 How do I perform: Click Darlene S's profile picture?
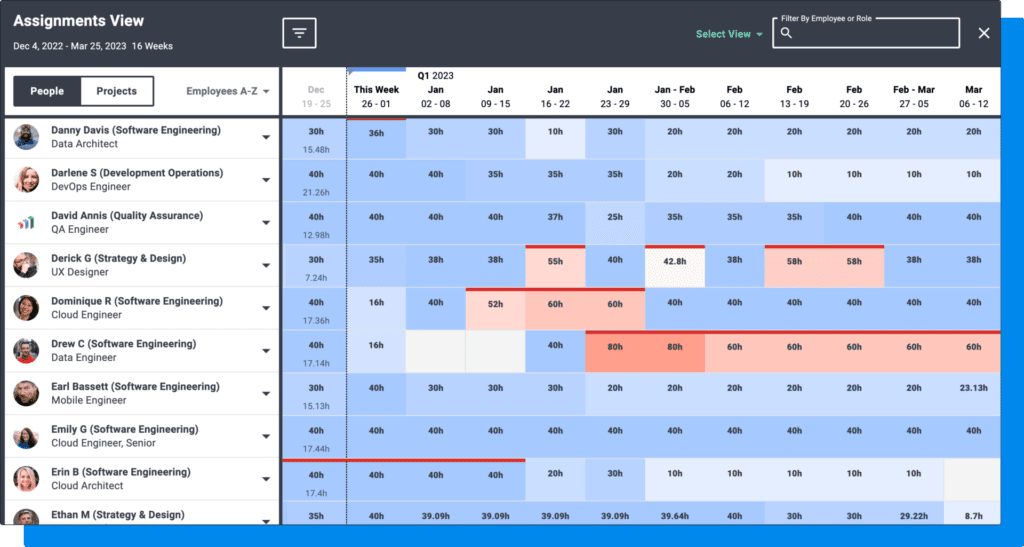[x=26, y=180]
